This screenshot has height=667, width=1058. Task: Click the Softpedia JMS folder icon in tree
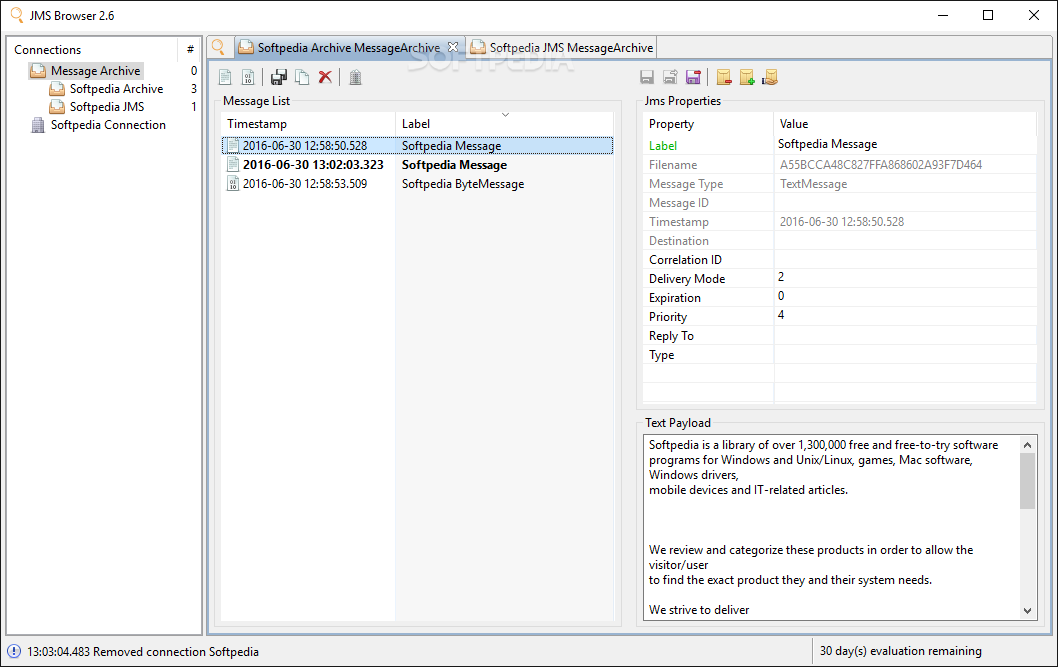coord(57,107)
